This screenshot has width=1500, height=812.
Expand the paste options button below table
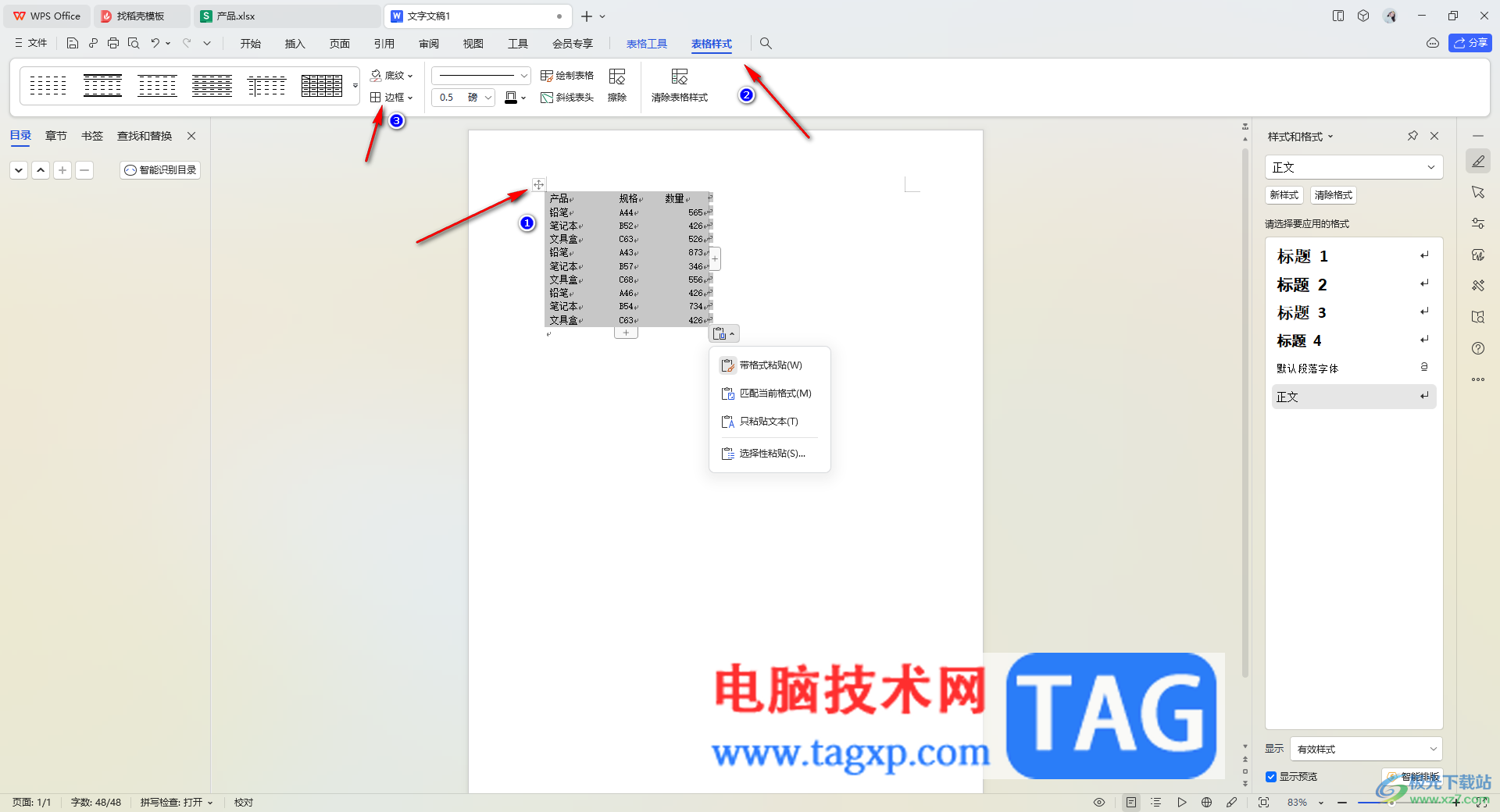(724, 333)
